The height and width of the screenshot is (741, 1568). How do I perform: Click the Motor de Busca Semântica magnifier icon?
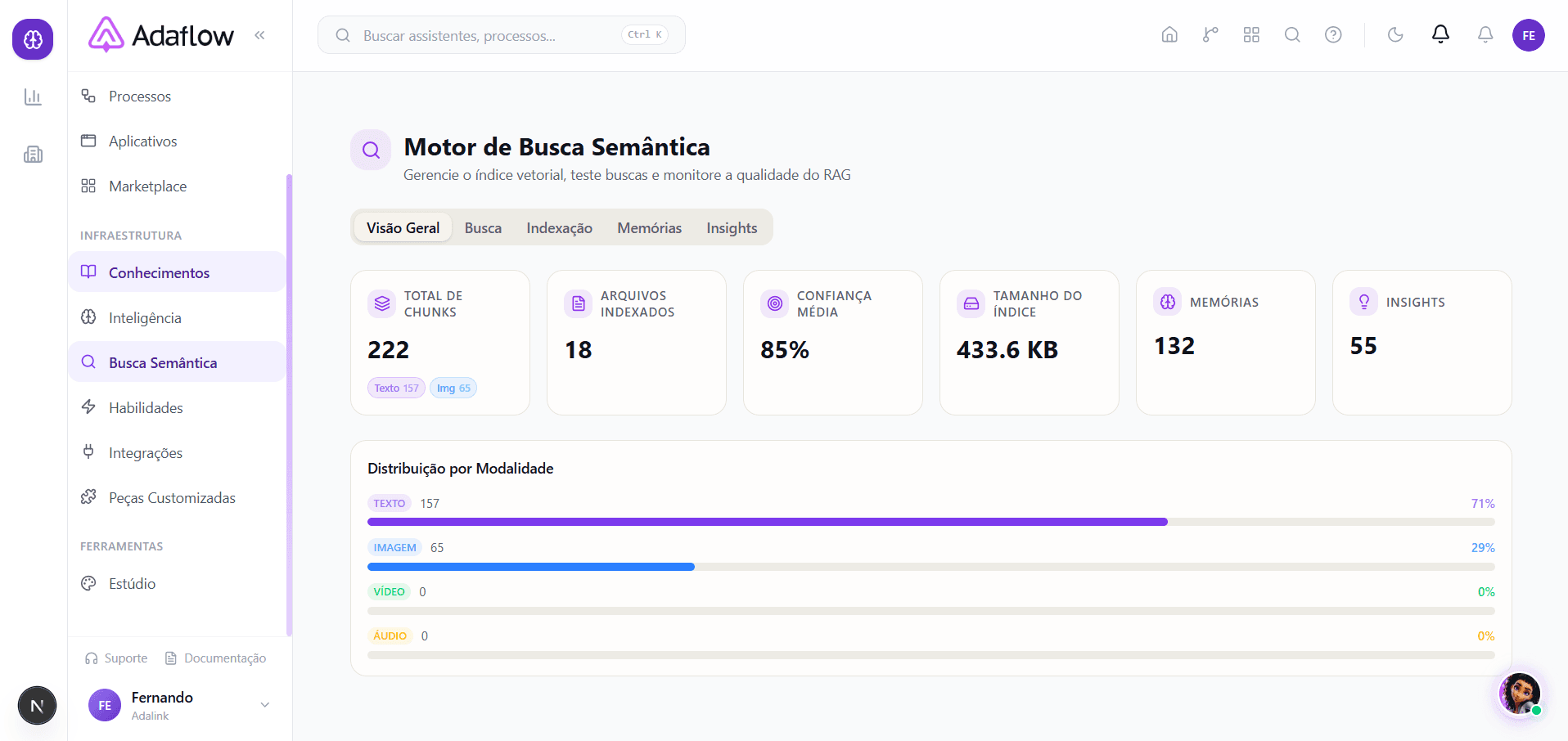point(371,150)
